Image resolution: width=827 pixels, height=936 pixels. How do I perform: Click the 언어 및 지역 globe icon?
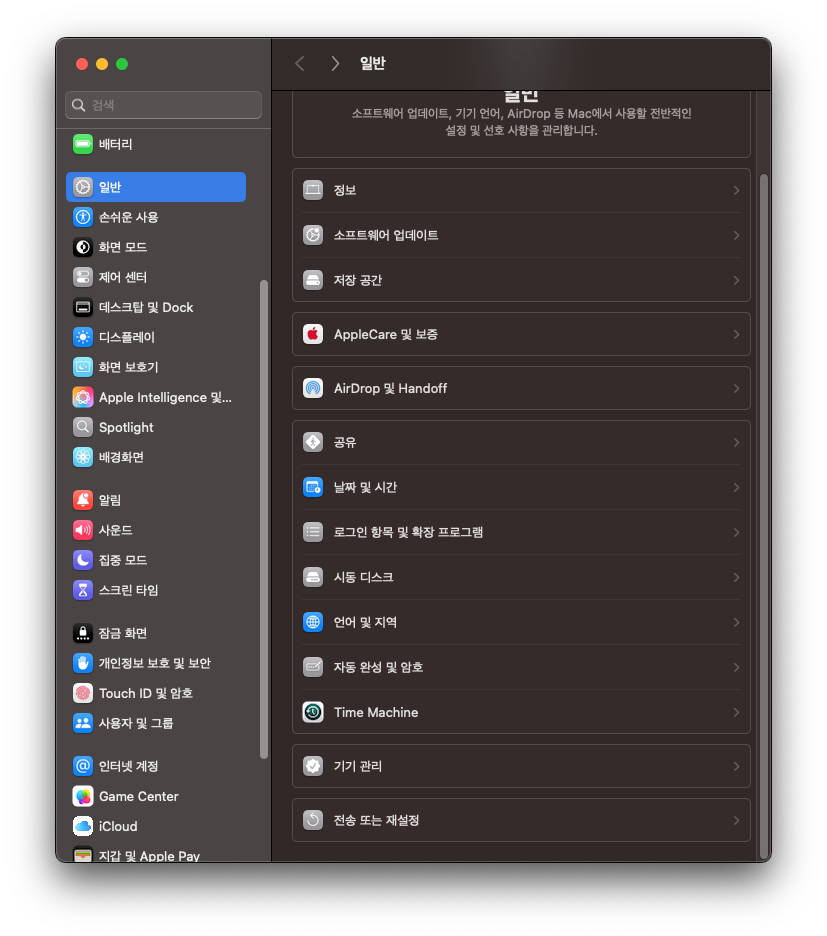tap(313, 622)
